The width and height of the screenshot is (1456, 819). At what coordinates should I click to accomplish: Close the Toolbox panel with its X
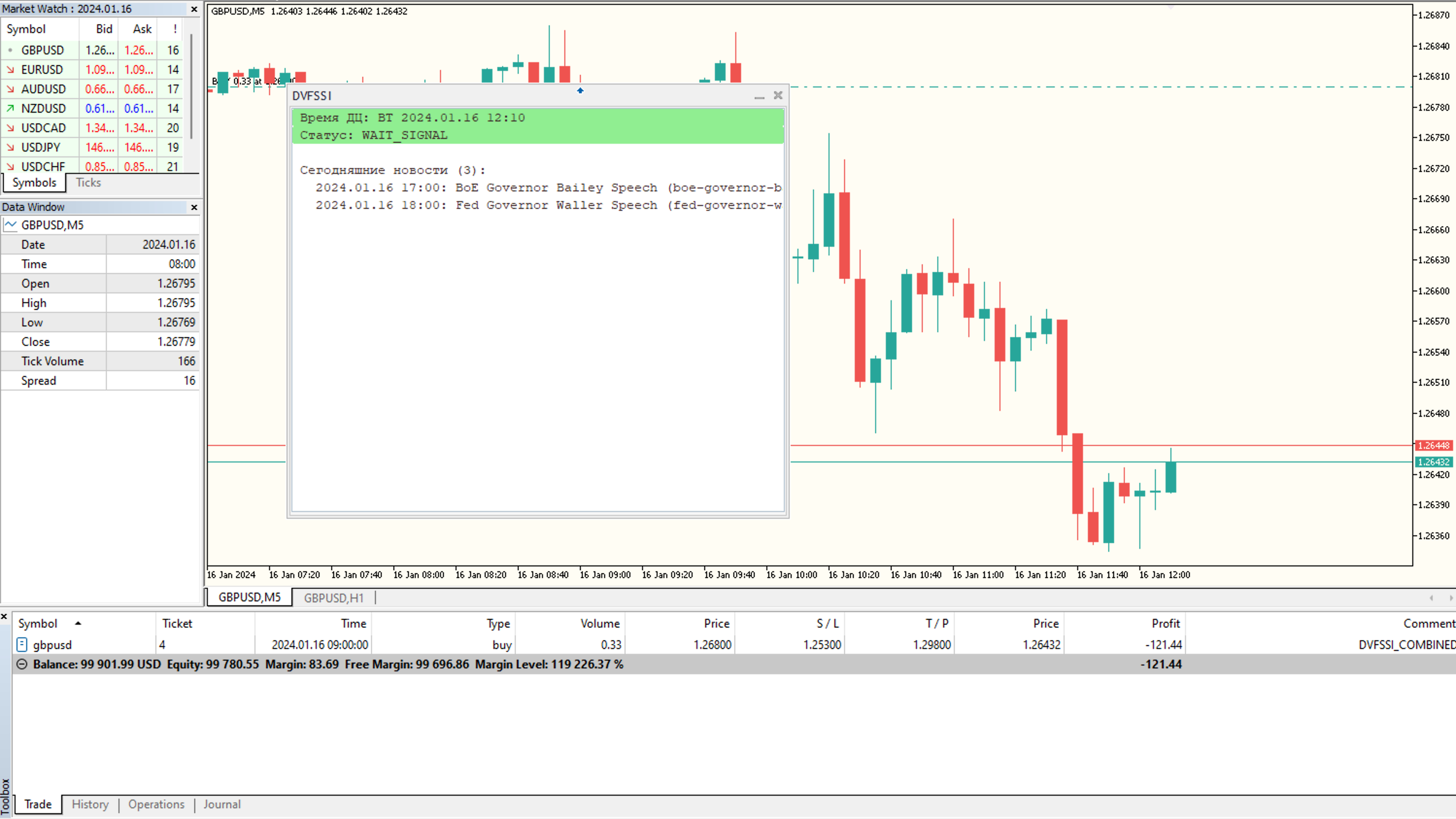(x=4, y=616)
